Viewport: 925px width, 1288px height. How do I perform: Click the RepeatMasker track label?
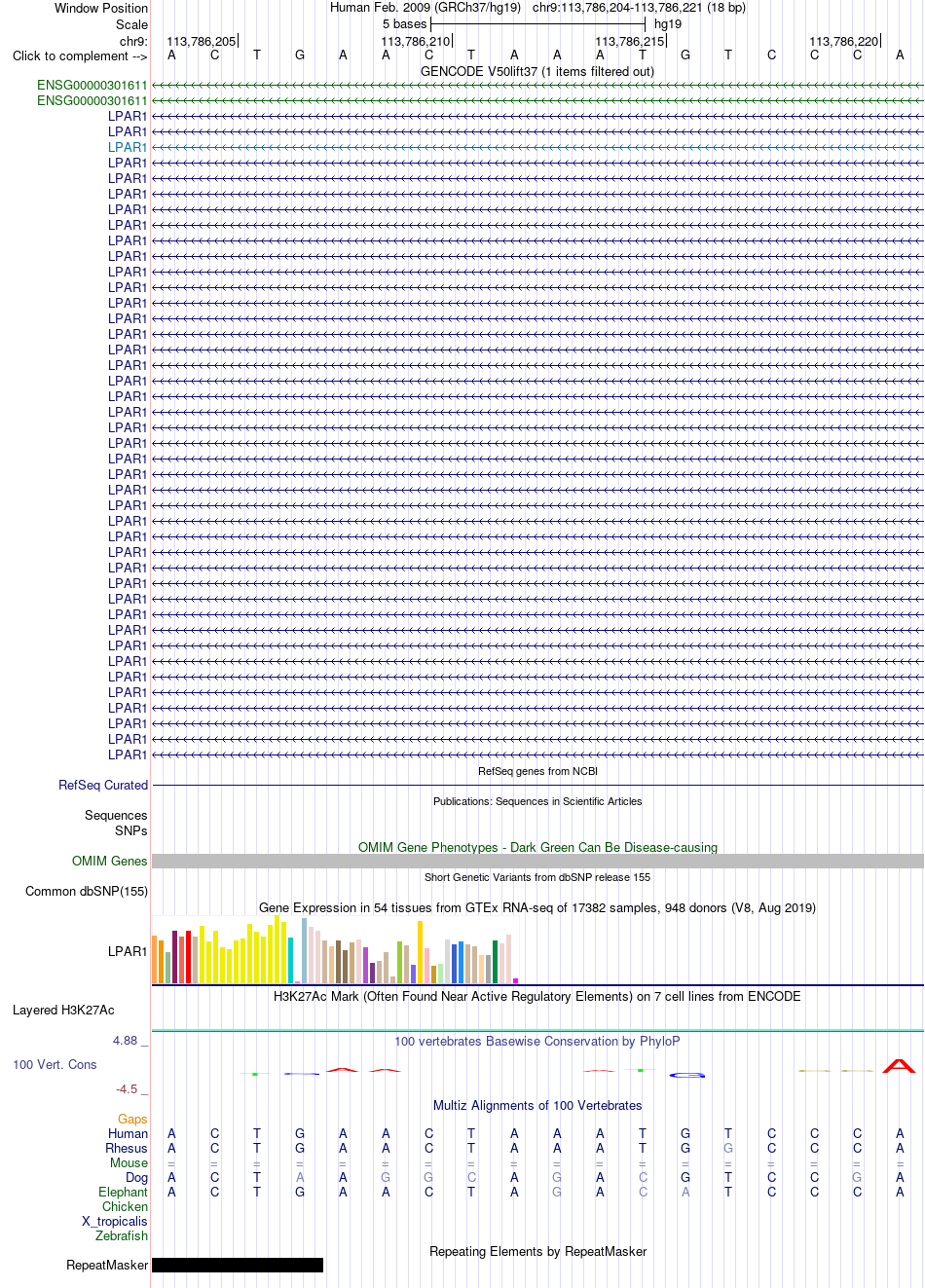point(107,1265)
